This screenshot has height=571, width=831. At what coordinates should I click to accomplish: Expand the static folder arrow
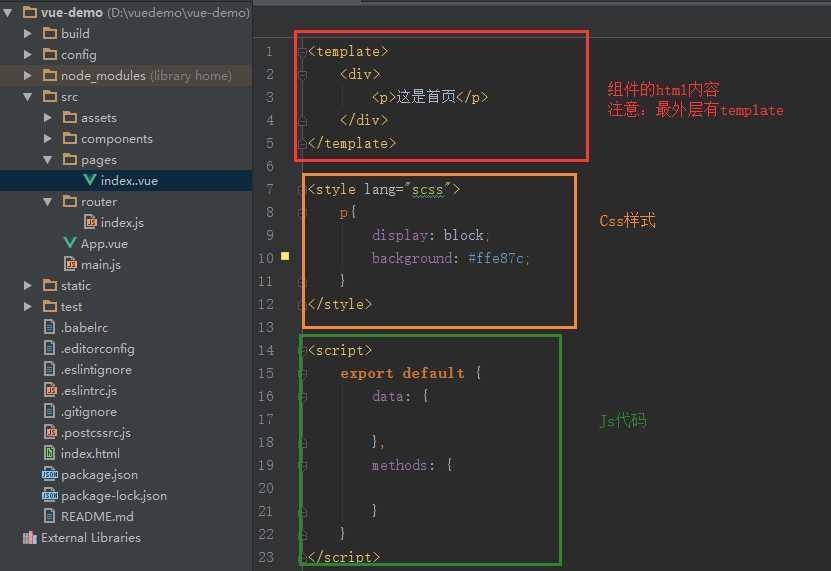click(28, 286)
